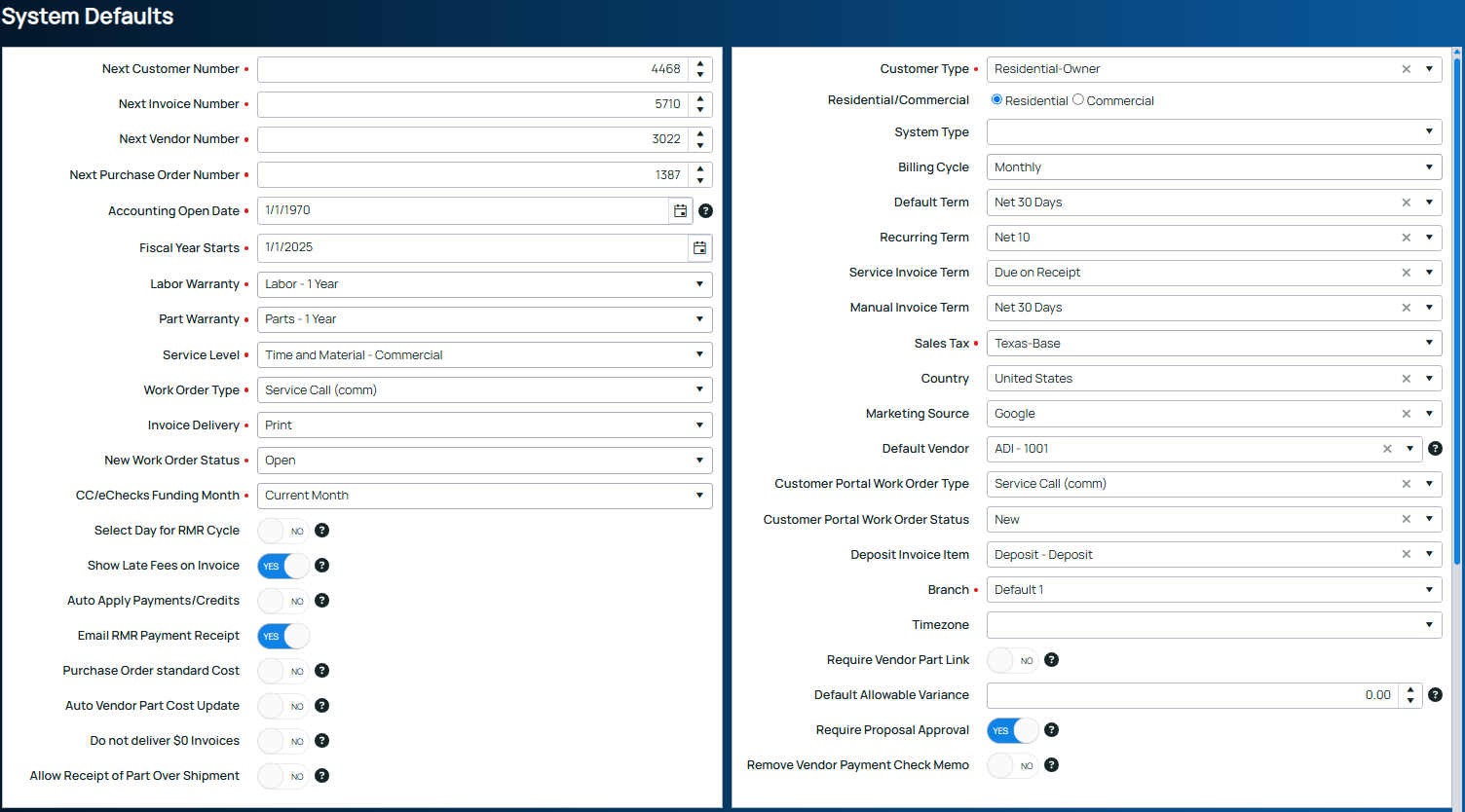
Task: Clear the Customer Type selection
Action: 1406,69
